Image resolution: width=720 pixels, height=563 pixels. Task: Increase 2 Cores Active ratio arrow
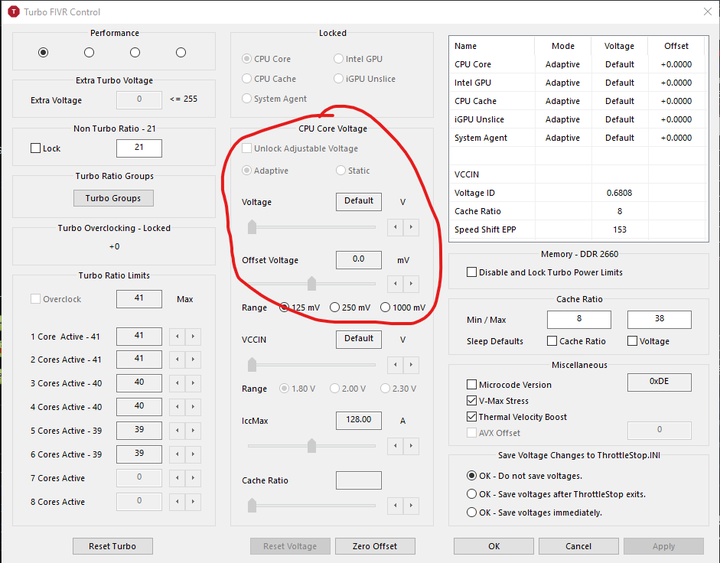click(x=193, y=360)
